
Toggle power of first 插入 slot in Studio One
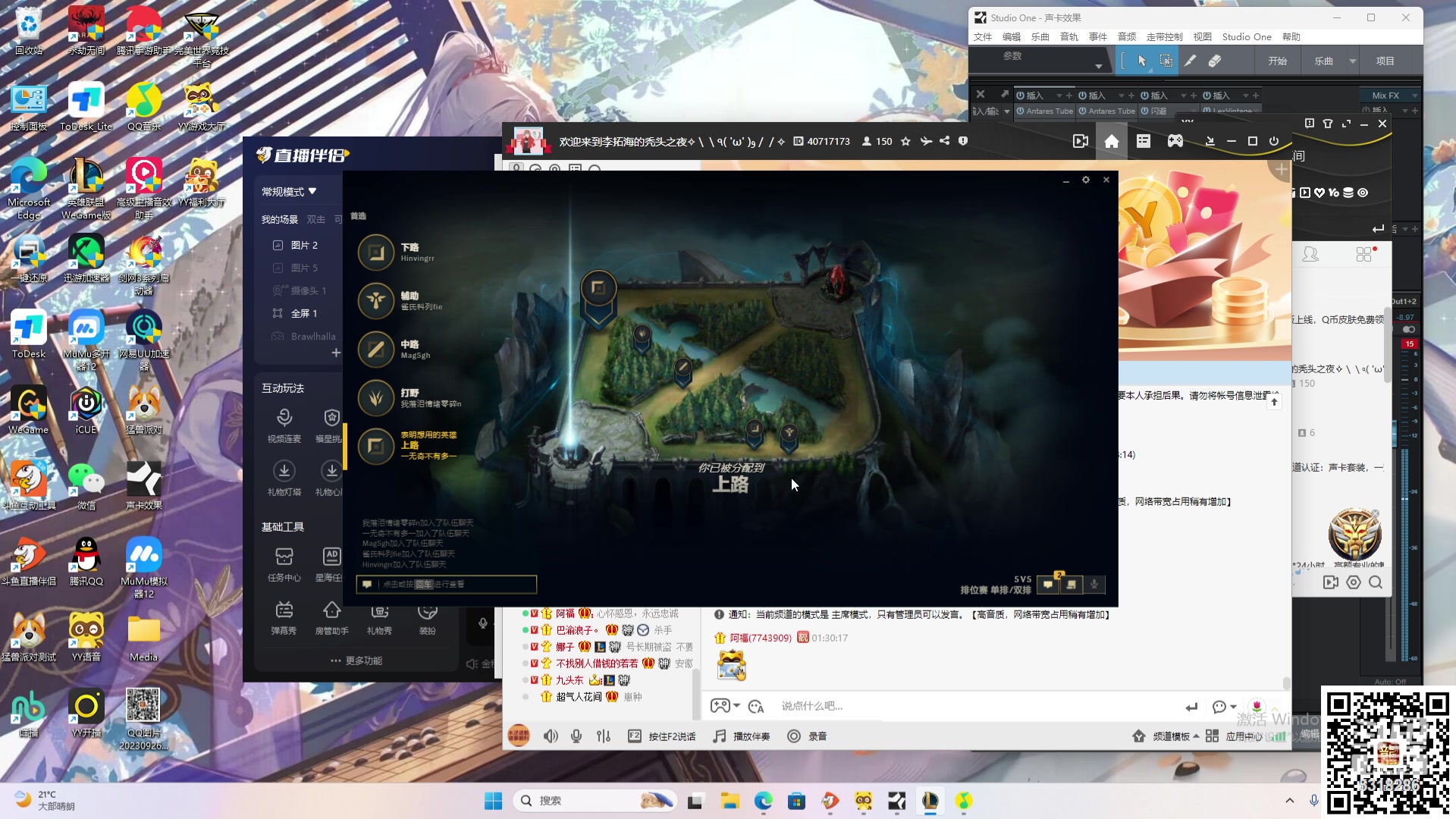point(1021,96)
